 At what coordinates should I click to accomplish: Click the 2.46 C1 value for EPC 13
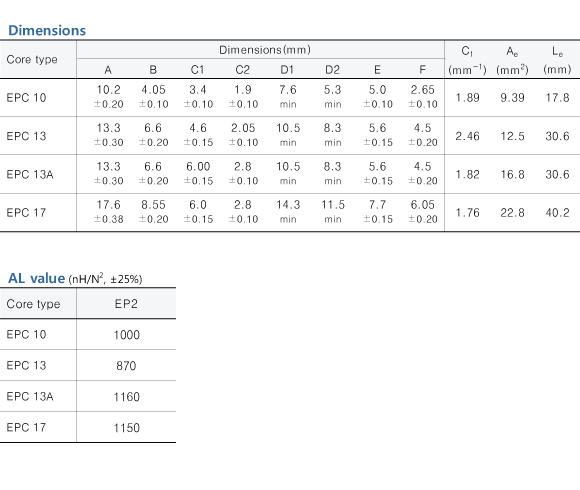point(467,136)
